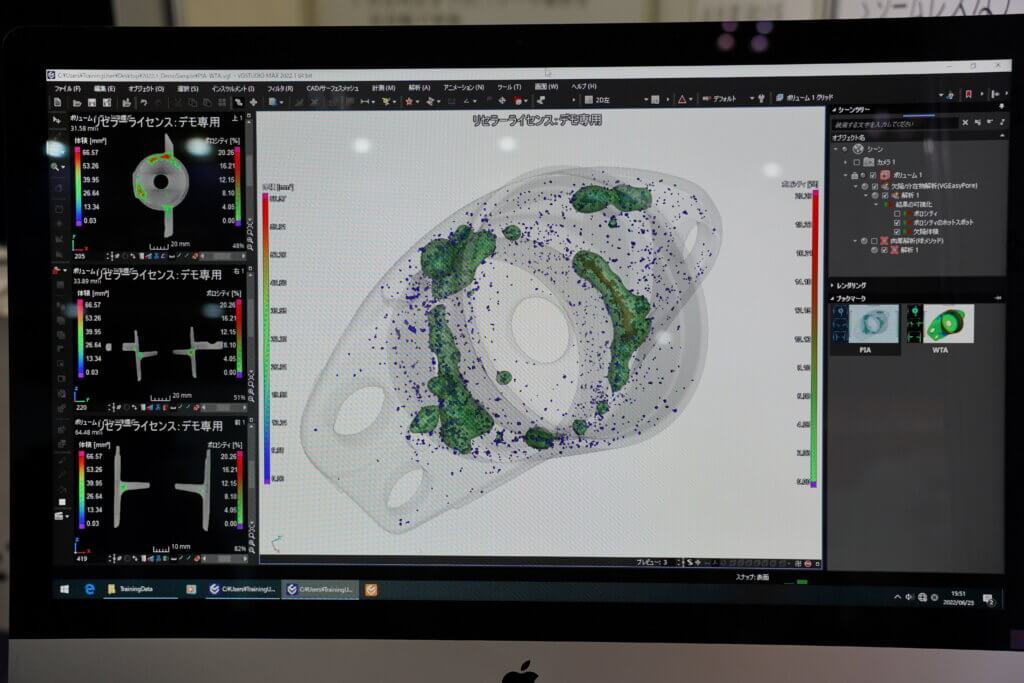Click the Save toolbar icon

click(x=91, y=103)
